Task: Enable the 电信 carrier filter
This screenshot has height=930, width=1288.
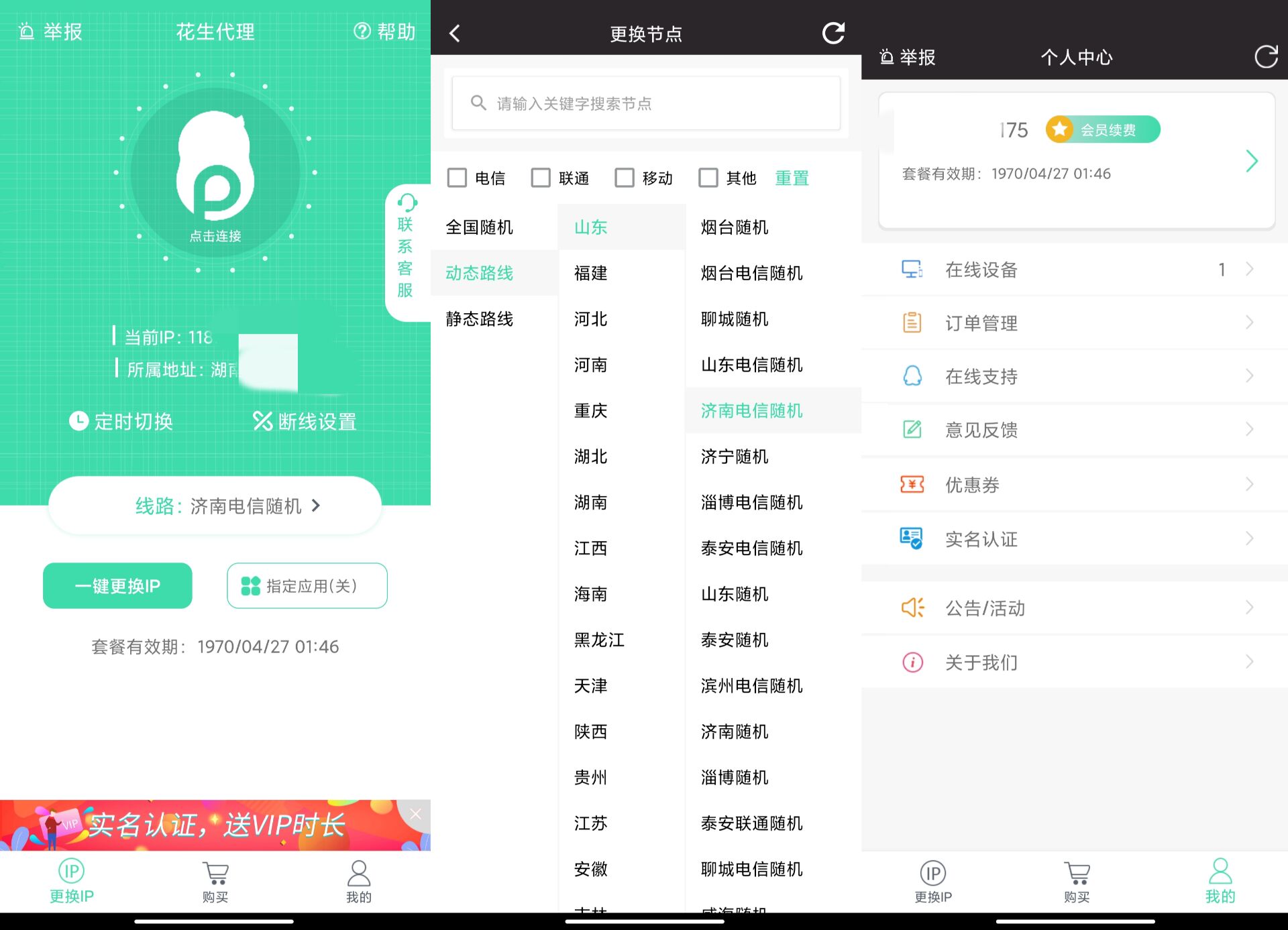Action: pyautogui.click(x=457, y=177)
